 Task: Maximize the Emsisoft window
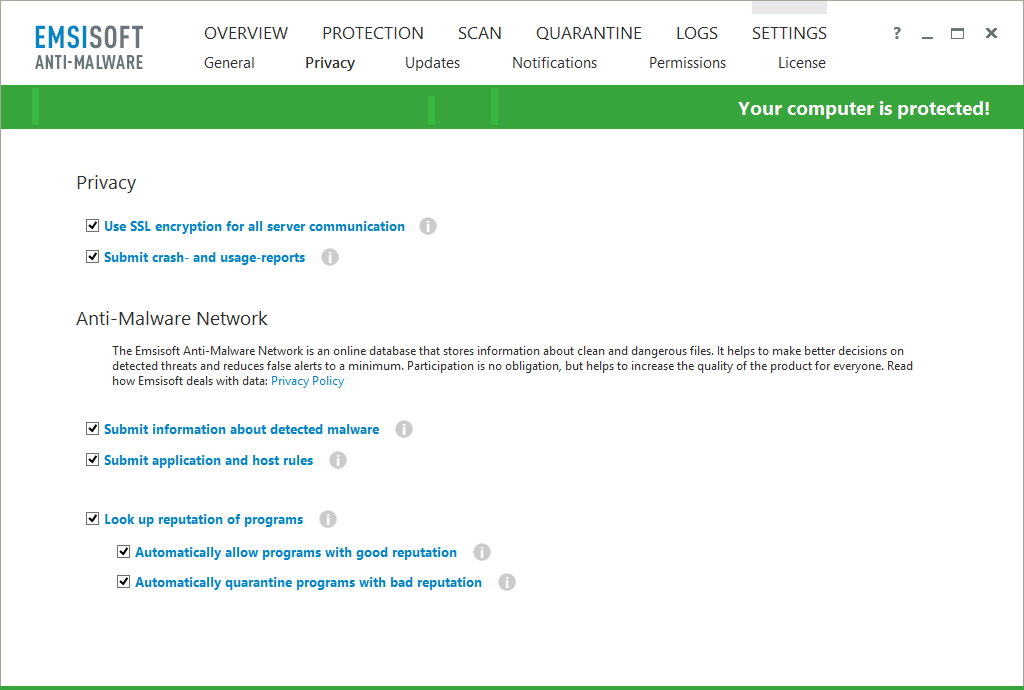coord(957,33)
